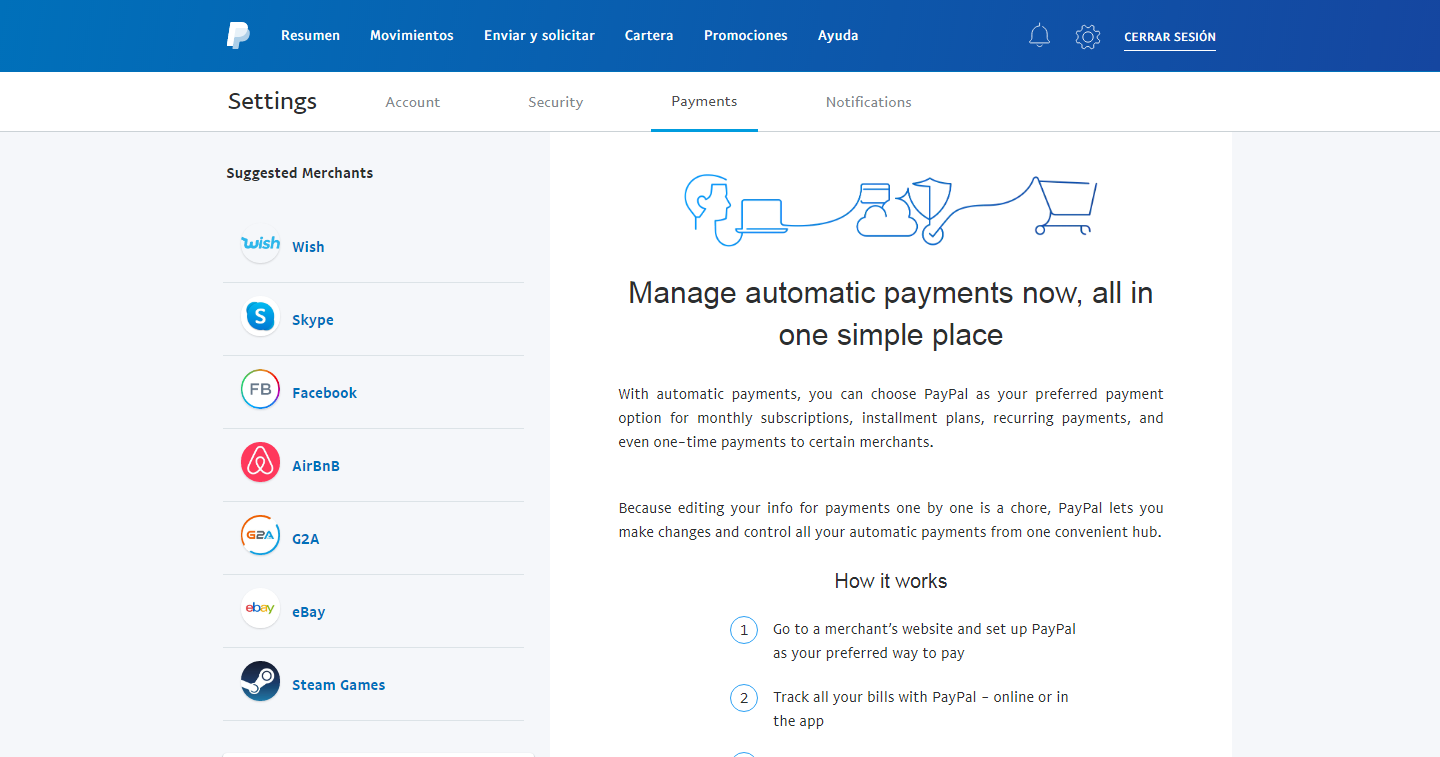Open the Cartera menu item
1440x757 pixels.
coord(649,35)
